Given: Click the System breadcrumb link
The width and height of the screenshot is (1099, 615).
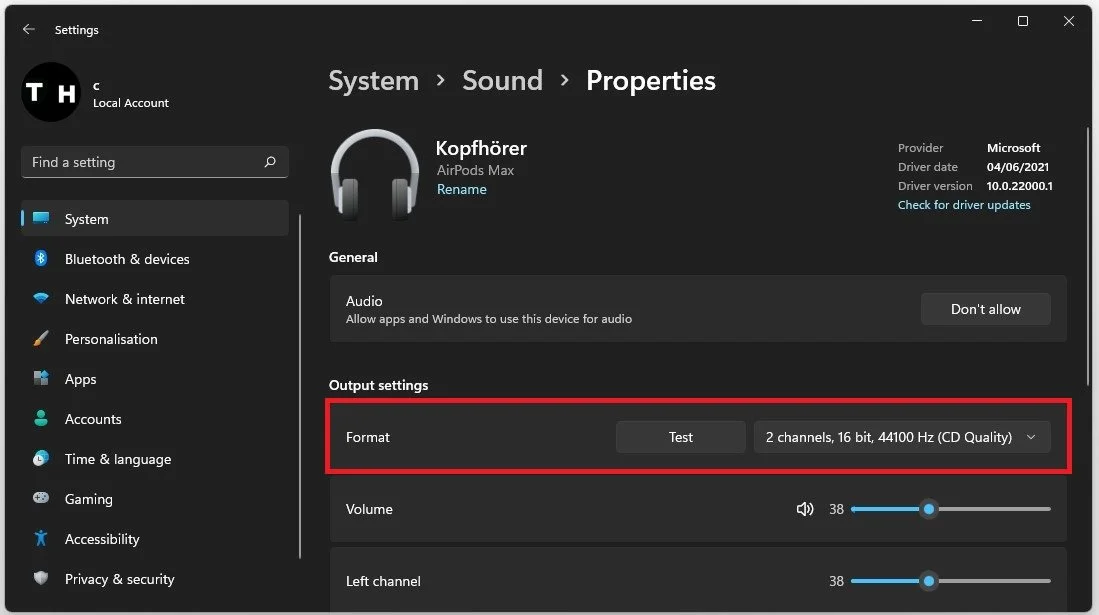Looking at the screenshot, I should [x=373, y=80].
